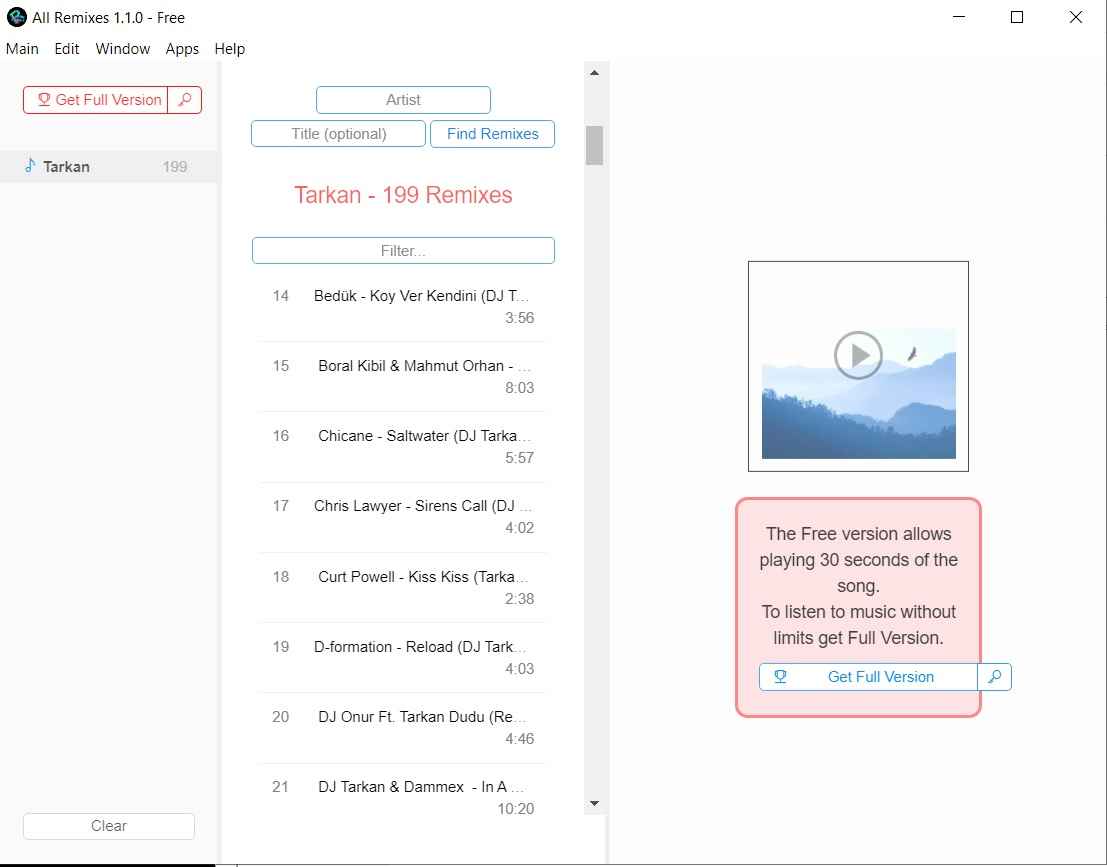Click the music note icon next to Tarkan
Image resolution: width=1107 pixels, height=867 pixels.
[x=30, y=166]
